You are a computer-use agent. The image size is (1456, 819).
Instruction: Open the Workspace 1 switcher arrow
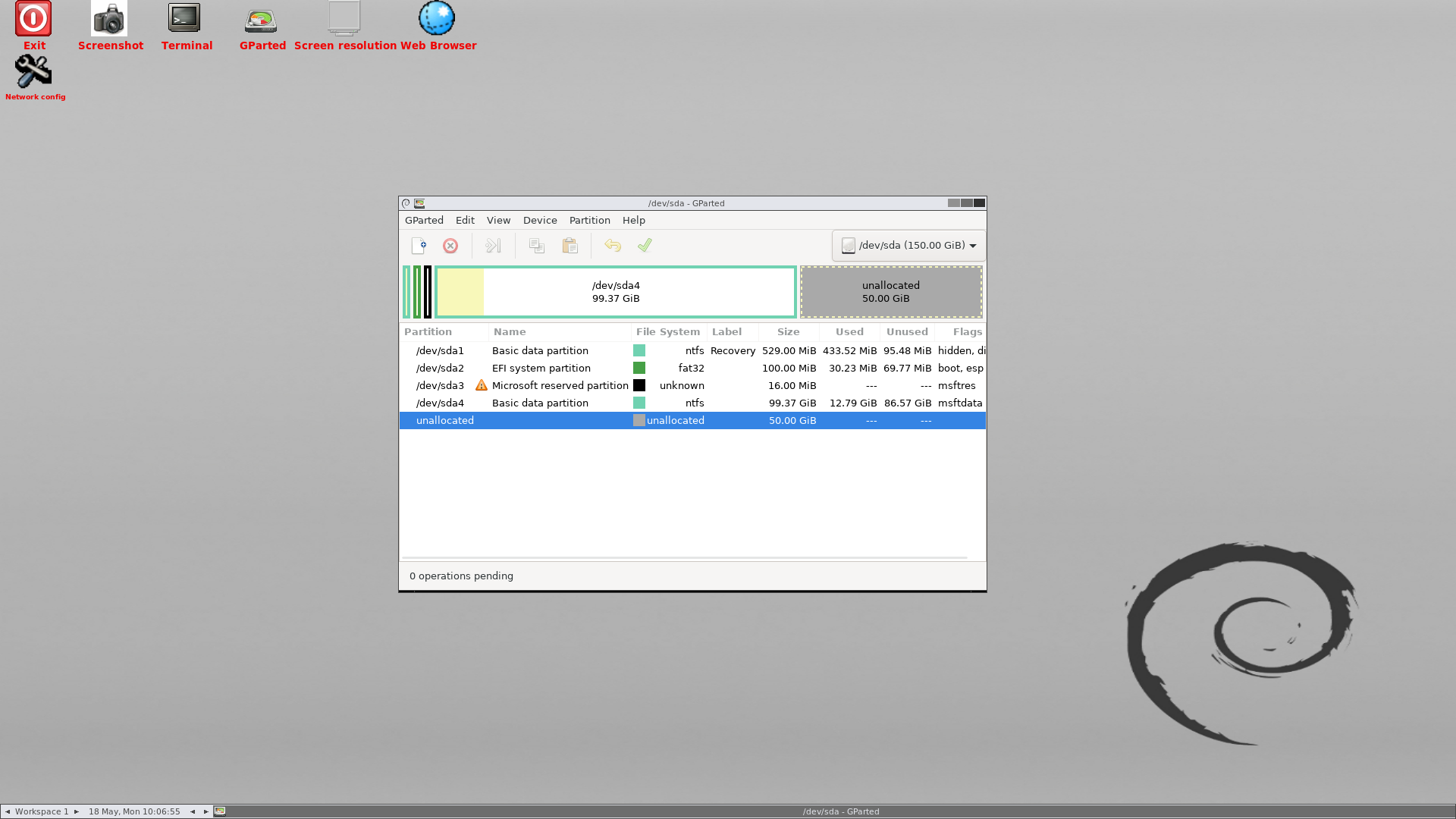76,811
